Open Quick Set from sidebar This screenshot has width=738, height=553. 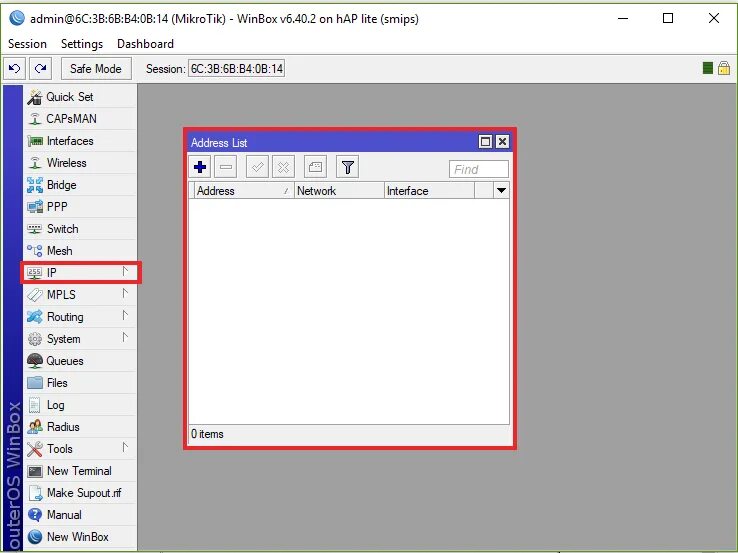pos(80,96)
